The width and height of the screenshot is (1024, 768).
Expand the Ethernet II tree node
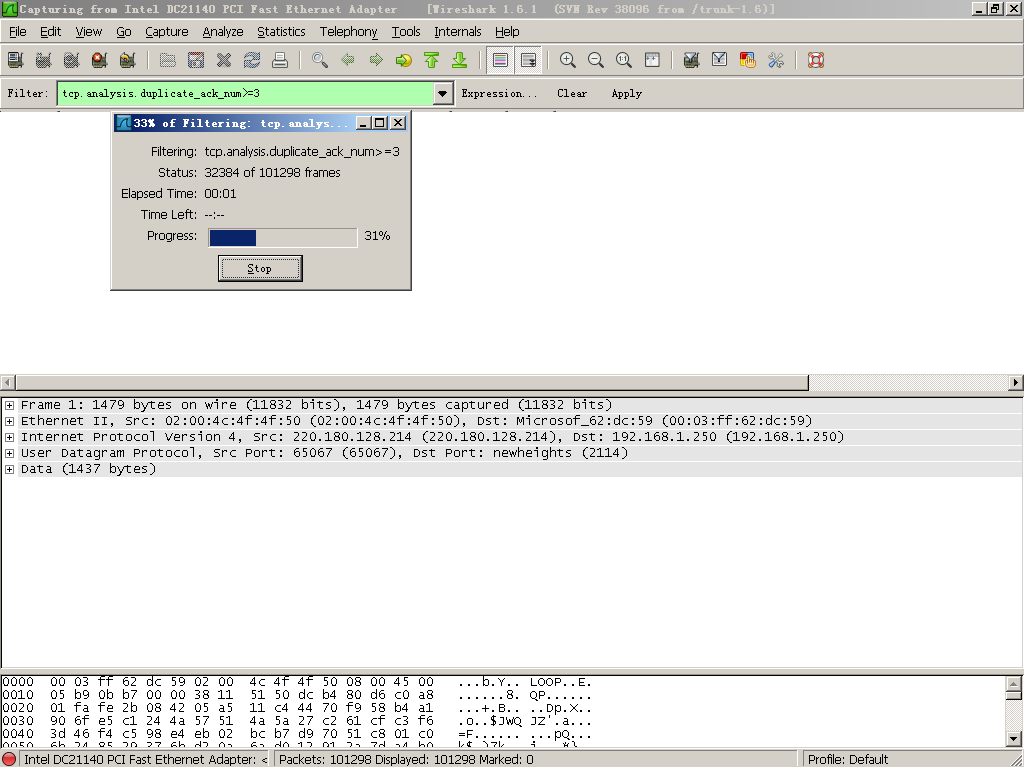point(9,421)
